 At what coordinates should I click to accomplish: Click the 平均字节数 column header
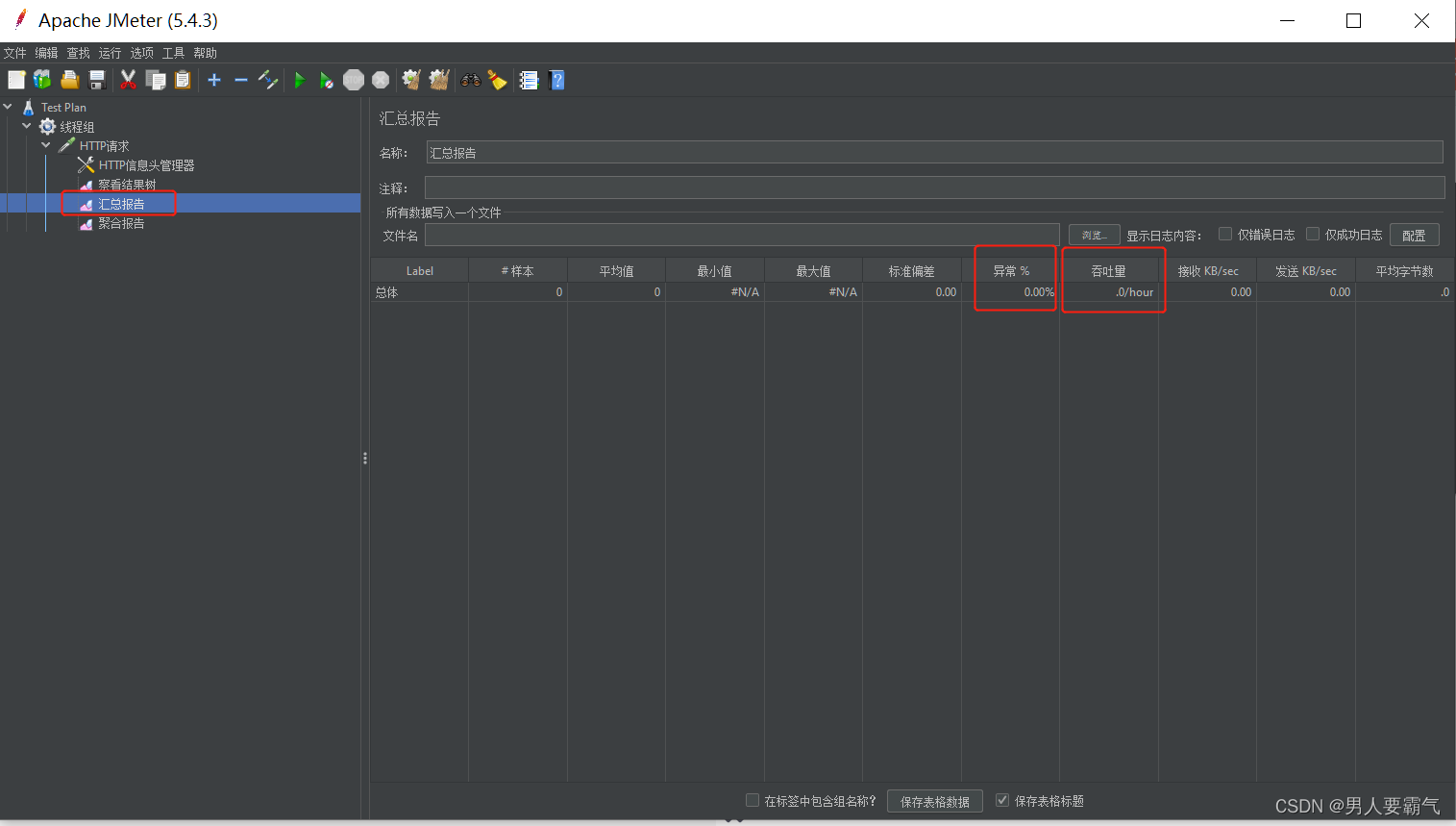(x=1404, y=270)
